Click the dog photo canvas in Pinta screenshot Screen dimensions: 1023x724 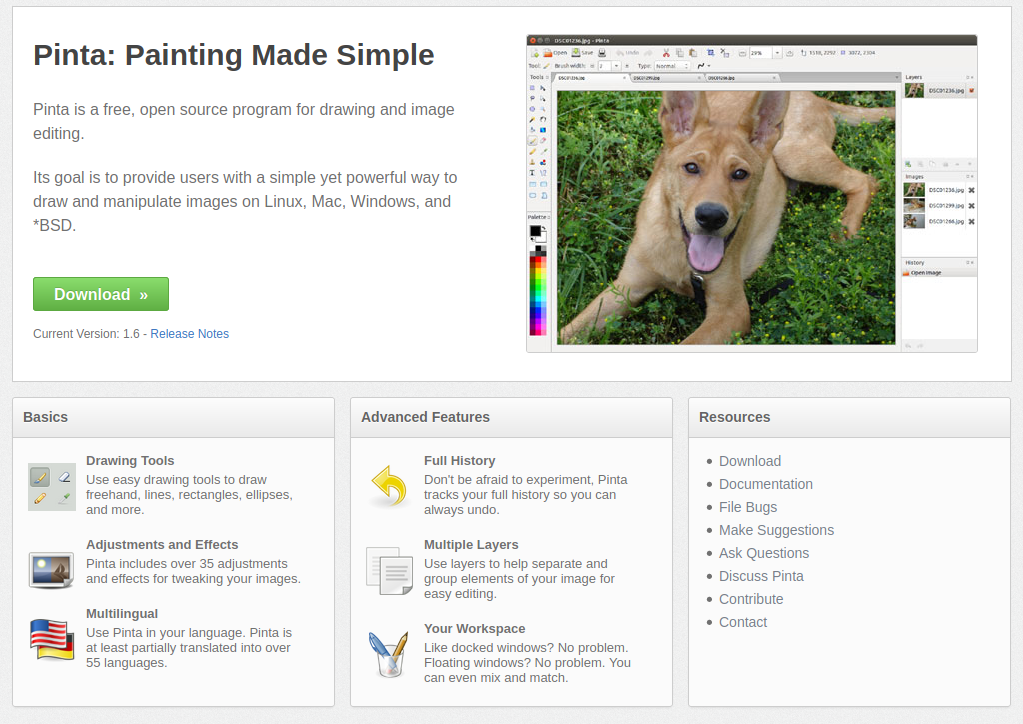(x=726, y=217)
